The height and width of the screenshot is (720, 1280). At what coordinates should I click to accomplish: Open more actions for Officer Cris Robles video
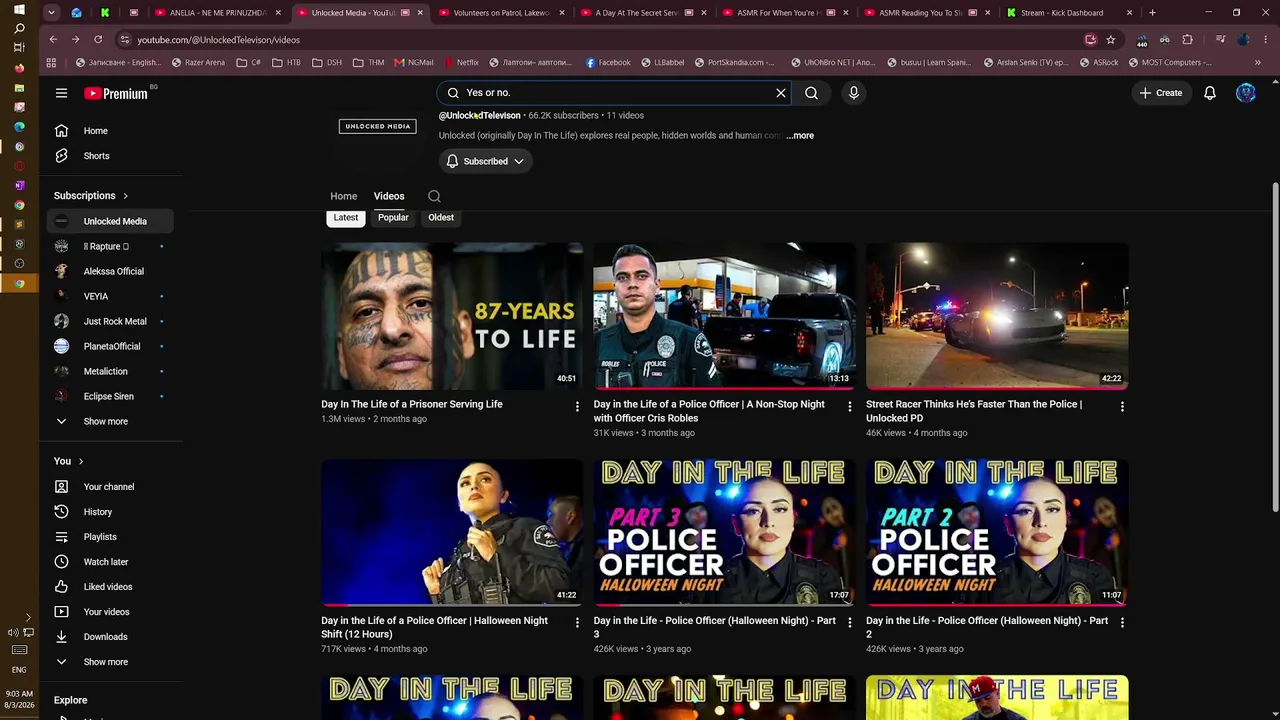point(850,406)
